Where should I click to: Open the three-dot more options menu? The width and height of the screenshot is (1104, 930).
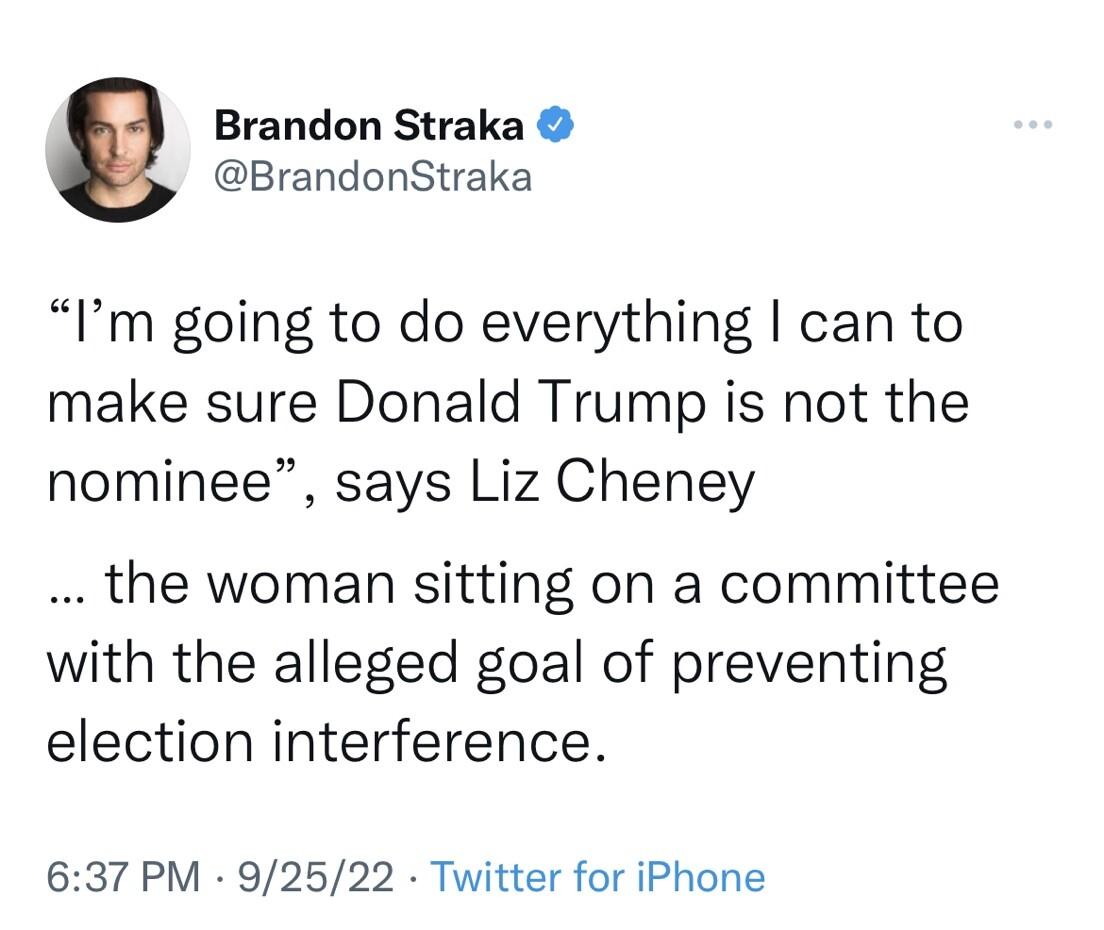(x=1033, y=125)
